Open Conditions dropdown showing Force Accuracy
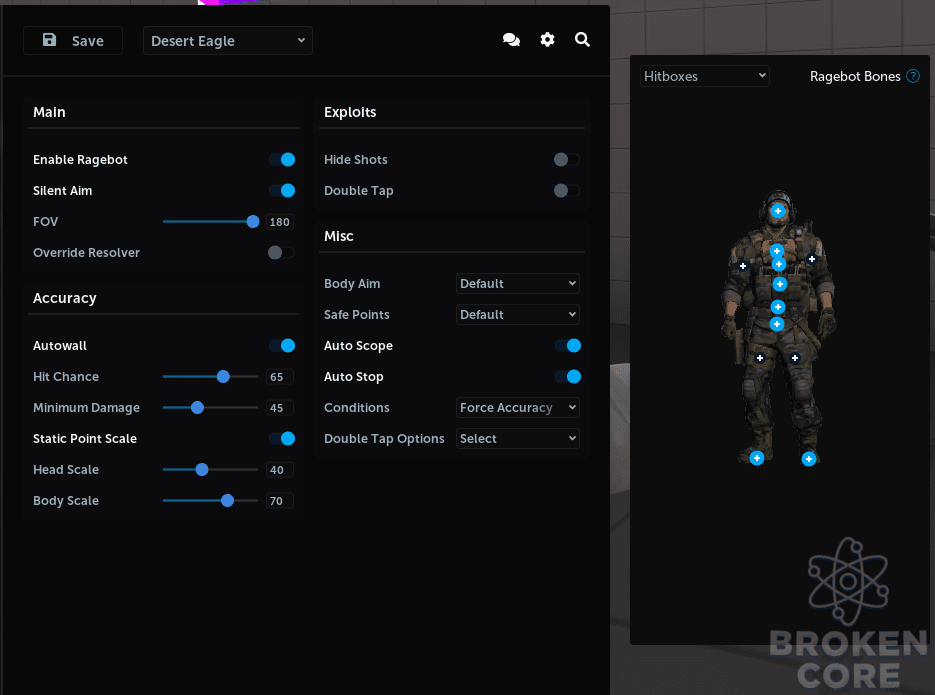 pyautogui.click(x=518, y=408)
